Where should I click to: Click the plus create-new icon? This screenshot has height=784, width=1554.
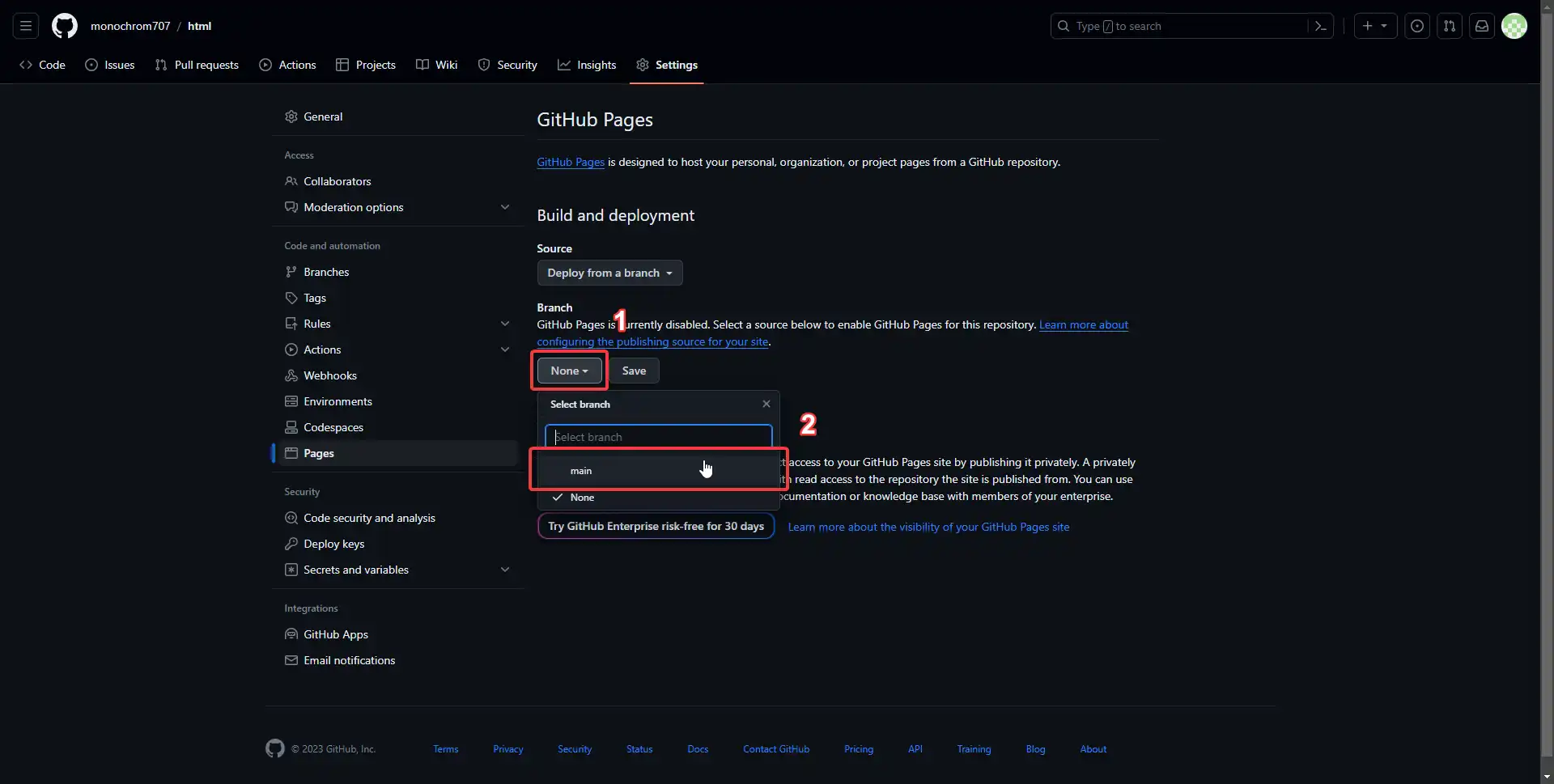1368,26
